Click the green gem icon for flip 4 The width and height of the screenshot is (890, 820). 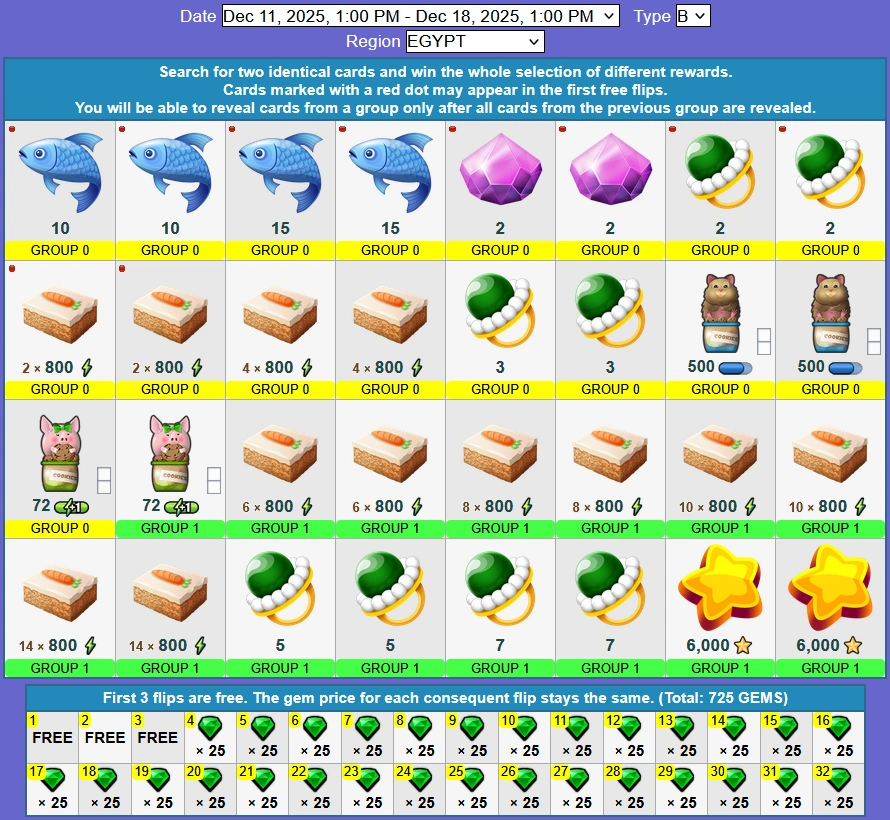tap(211, 728)
